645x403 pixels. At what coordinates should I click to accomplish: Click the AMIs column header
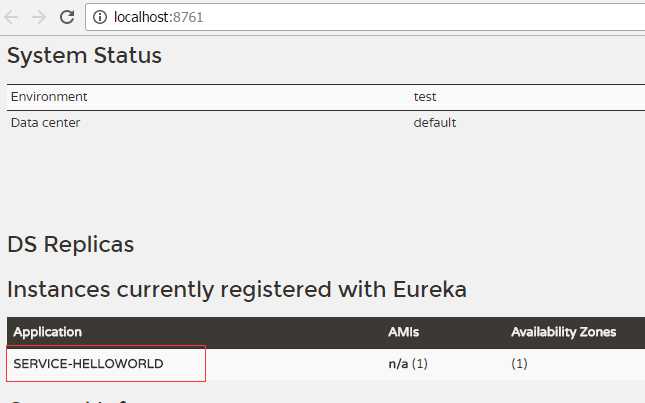coord(402,332)
